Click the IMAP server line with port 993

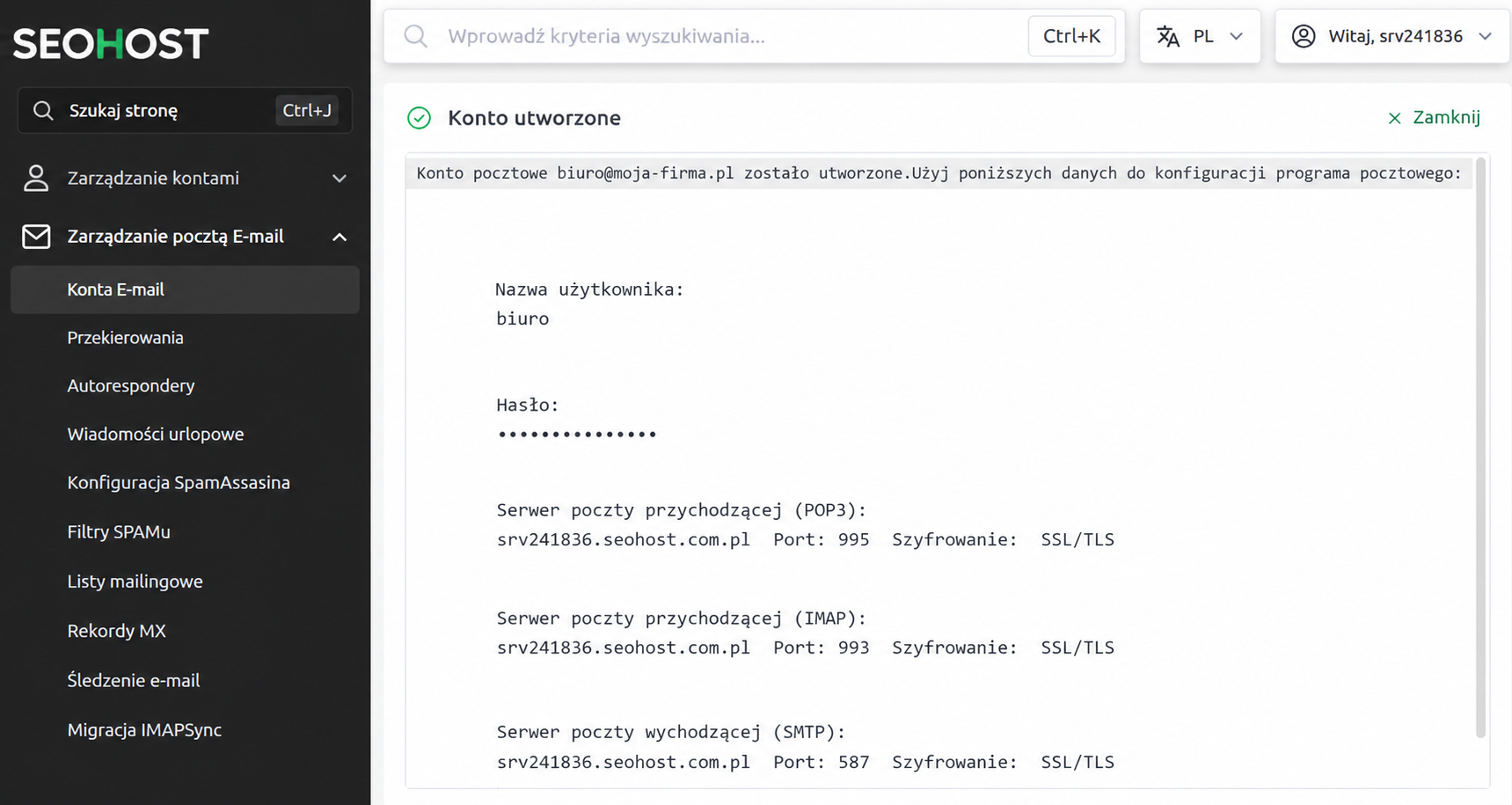tap(806, 648)
